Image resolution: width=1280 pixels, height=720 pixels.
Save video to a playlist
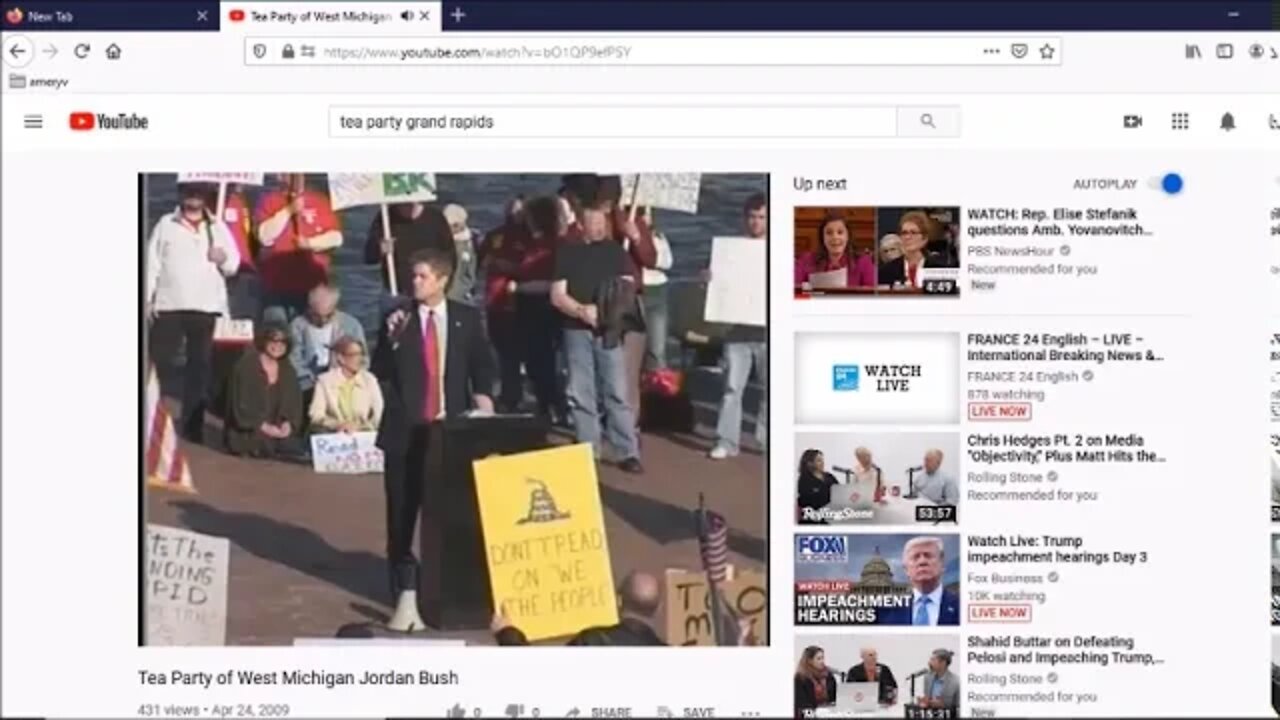coord(685,712)
